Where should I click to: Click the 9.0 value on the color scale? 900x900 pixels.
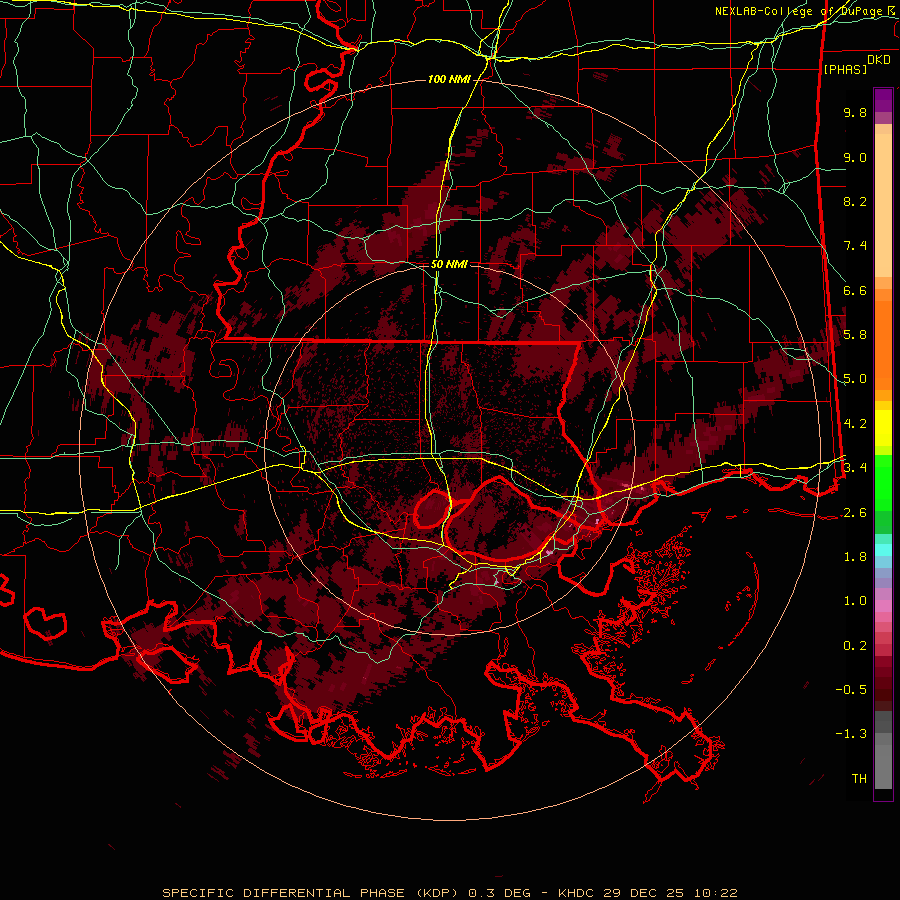(x=855, y=157)
